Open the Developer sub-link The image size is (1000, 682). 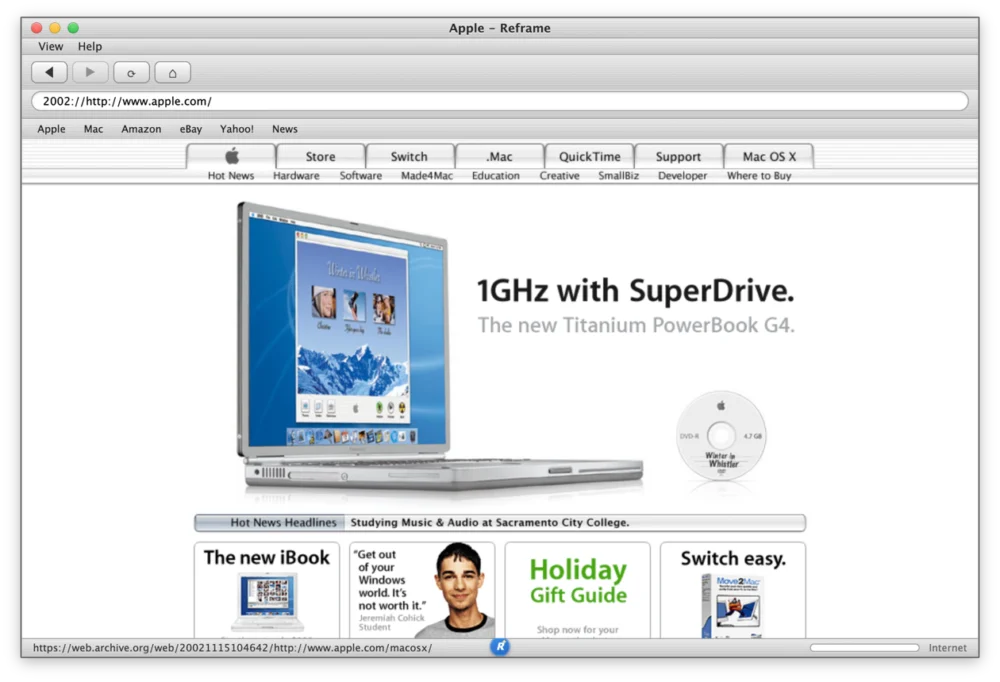(682, 175)
